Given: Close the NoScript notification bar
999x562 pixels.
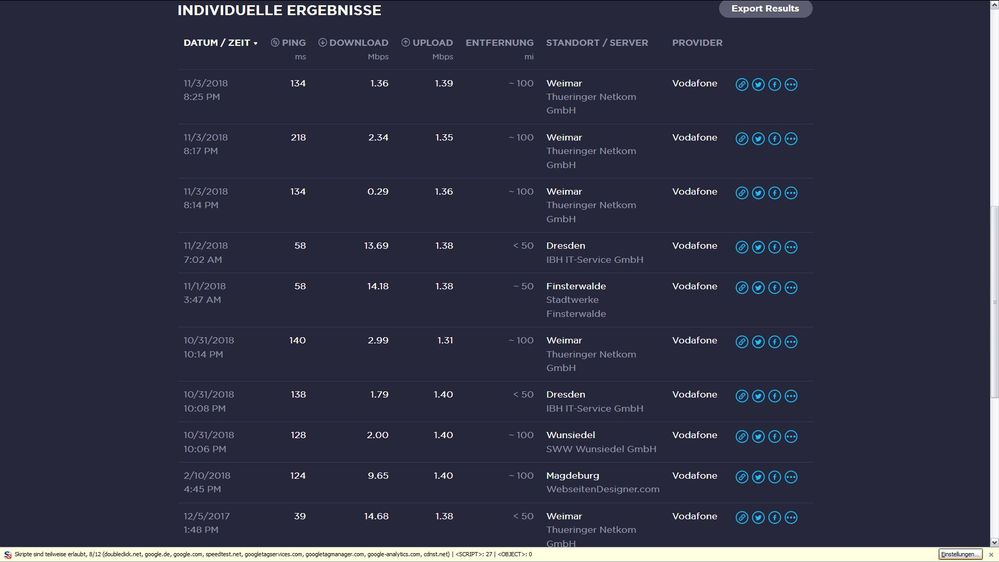Looking at the screenshot, I should coord(991,554).
